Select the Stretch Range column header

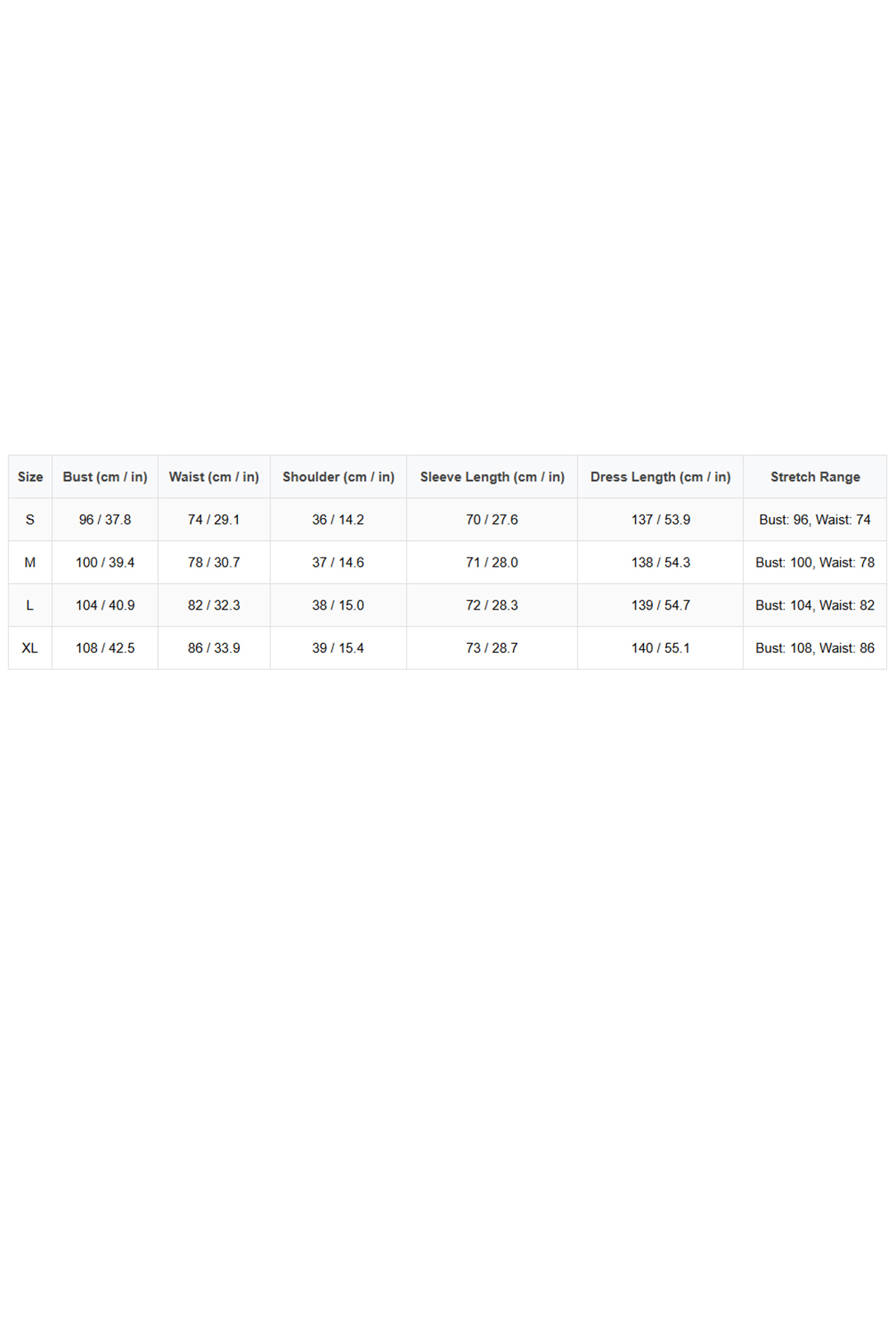[x=815, y=477]
